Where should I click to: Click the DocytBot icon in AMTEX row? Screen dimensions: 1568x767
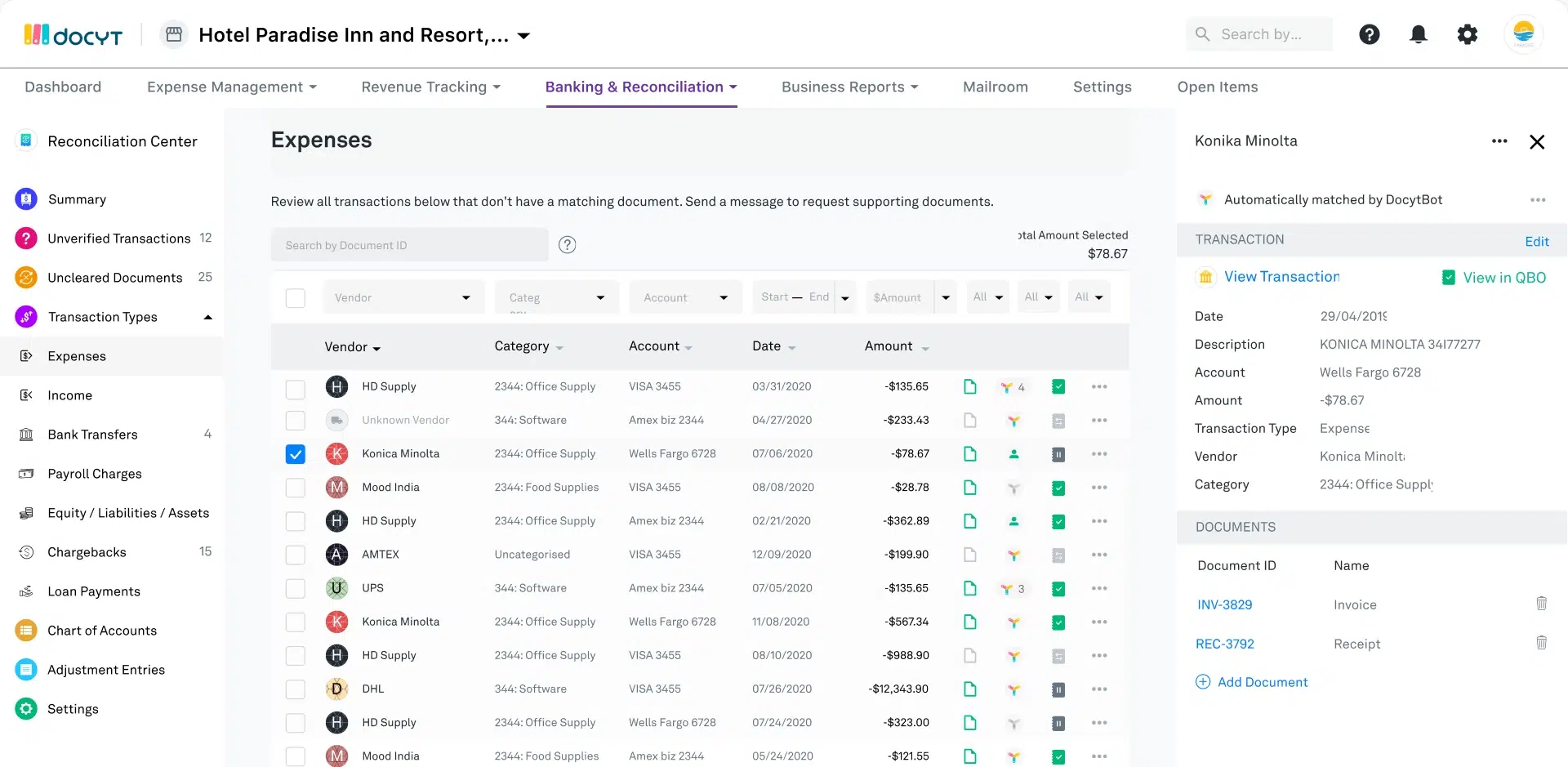tap(1013, 555)
